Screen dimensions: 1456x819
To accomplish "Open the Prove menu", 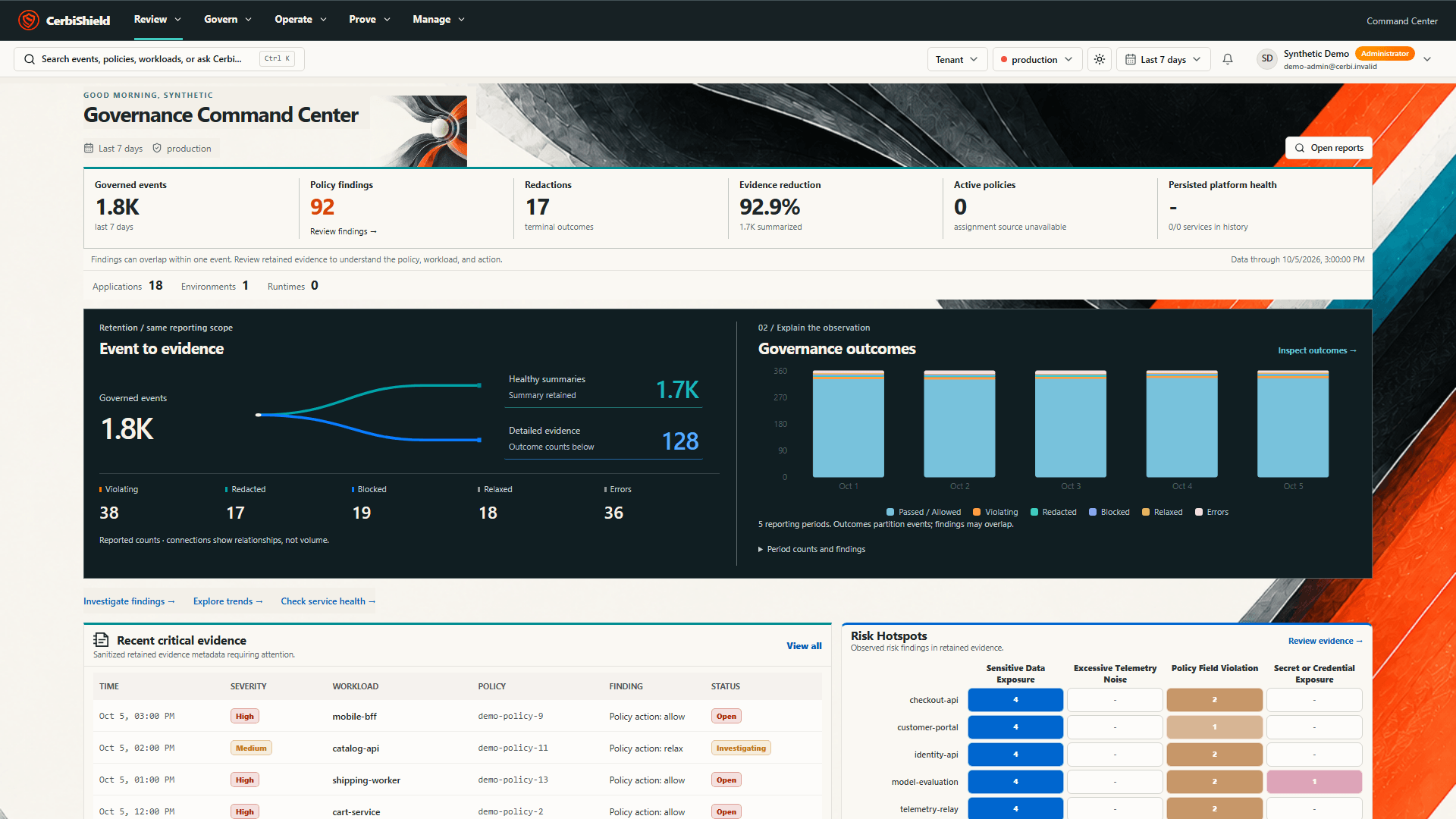I will click(x=369, y=20).
